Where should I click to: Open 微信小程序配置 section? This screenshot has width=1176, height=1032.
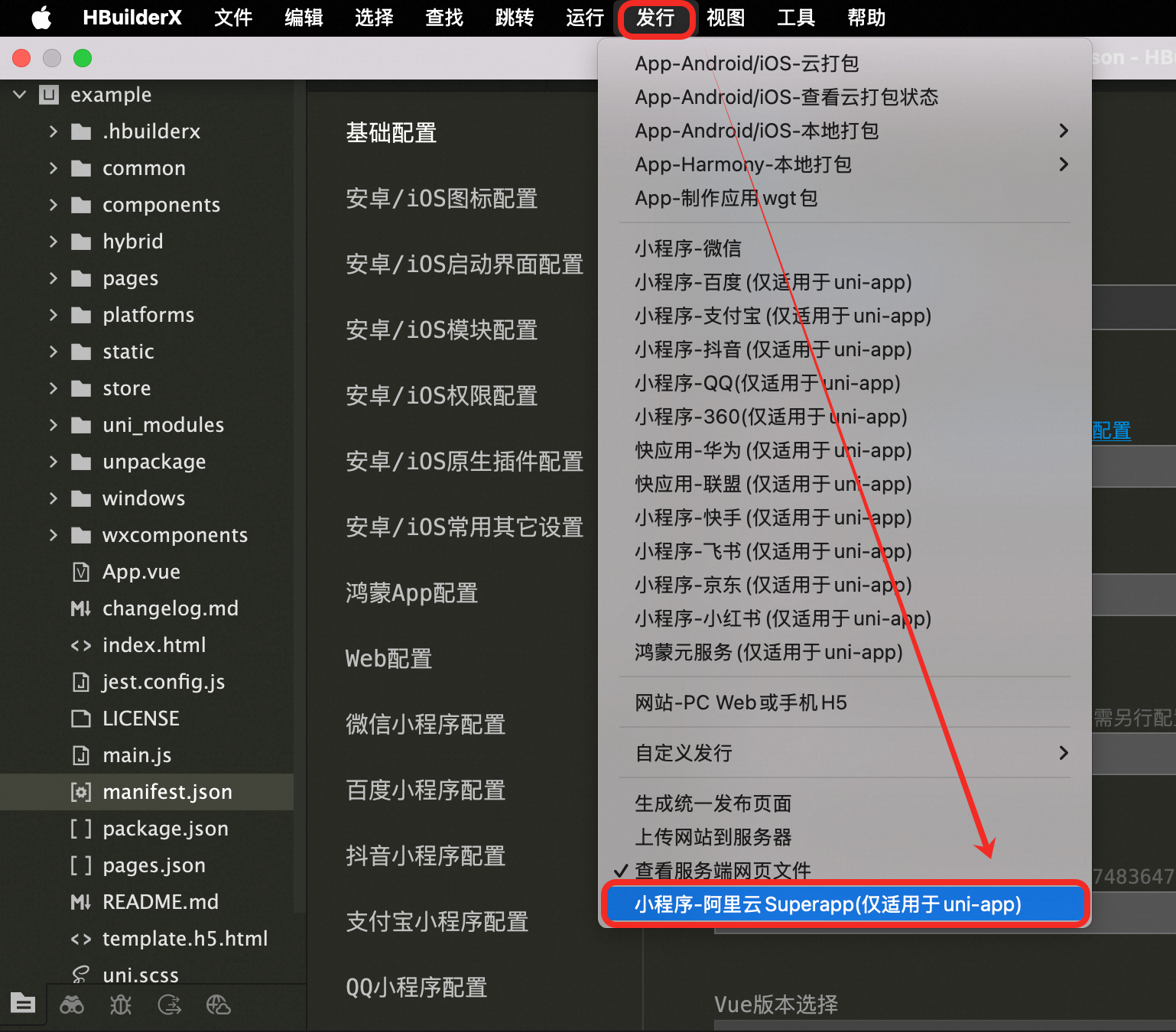point(426,725)
